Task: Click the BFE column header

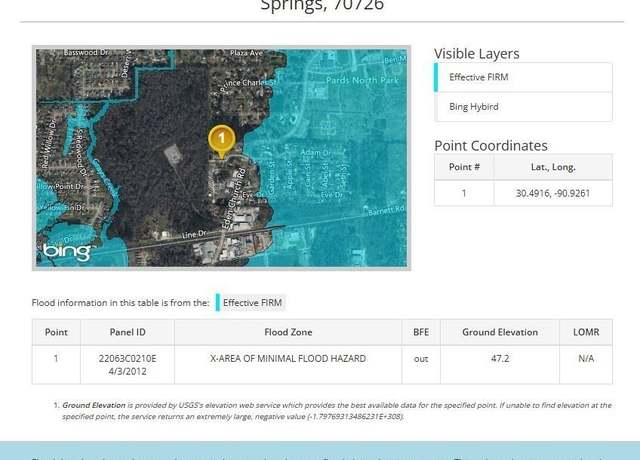Action: (421, 332)
